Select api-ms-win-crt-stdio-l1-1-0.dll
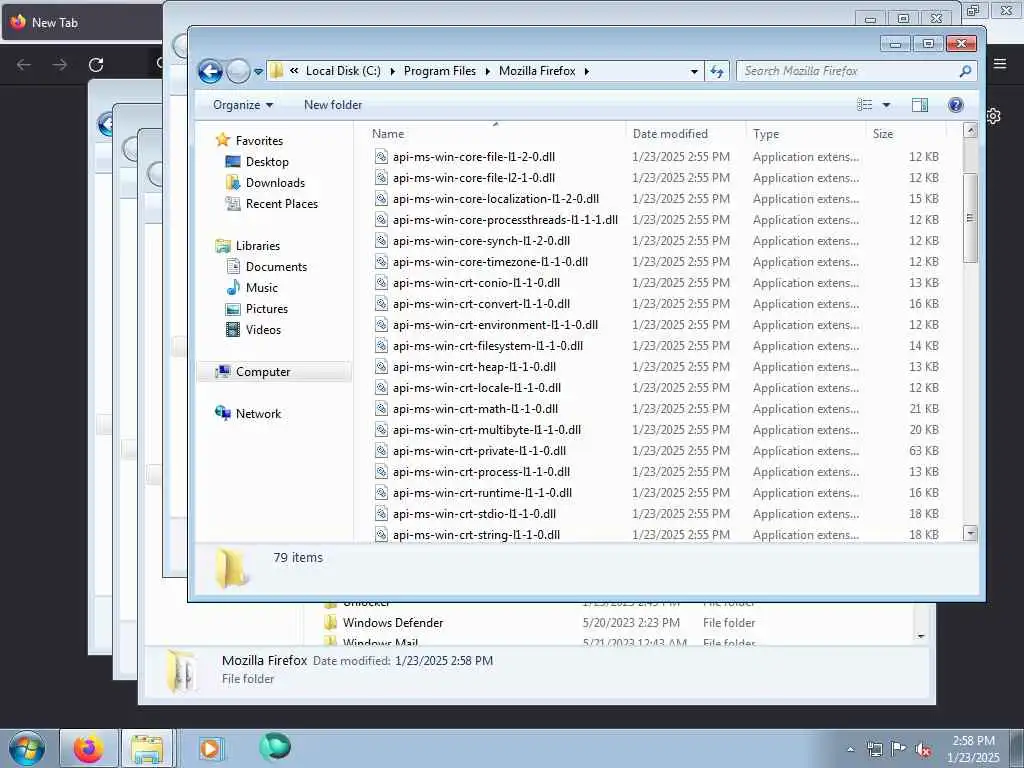The height and width of the screenshot is (768, 1024). [x=474, y=513]
